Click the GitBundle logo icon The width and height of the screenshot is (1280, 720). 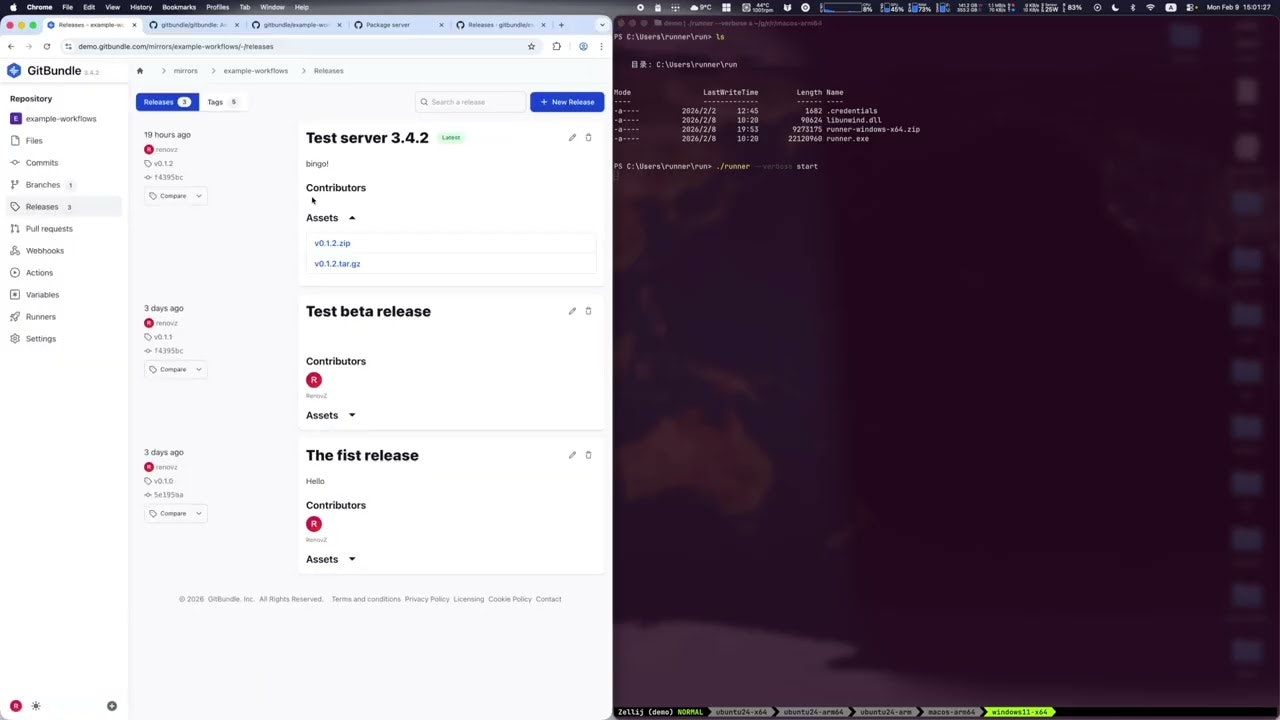[x=14, y=71]
